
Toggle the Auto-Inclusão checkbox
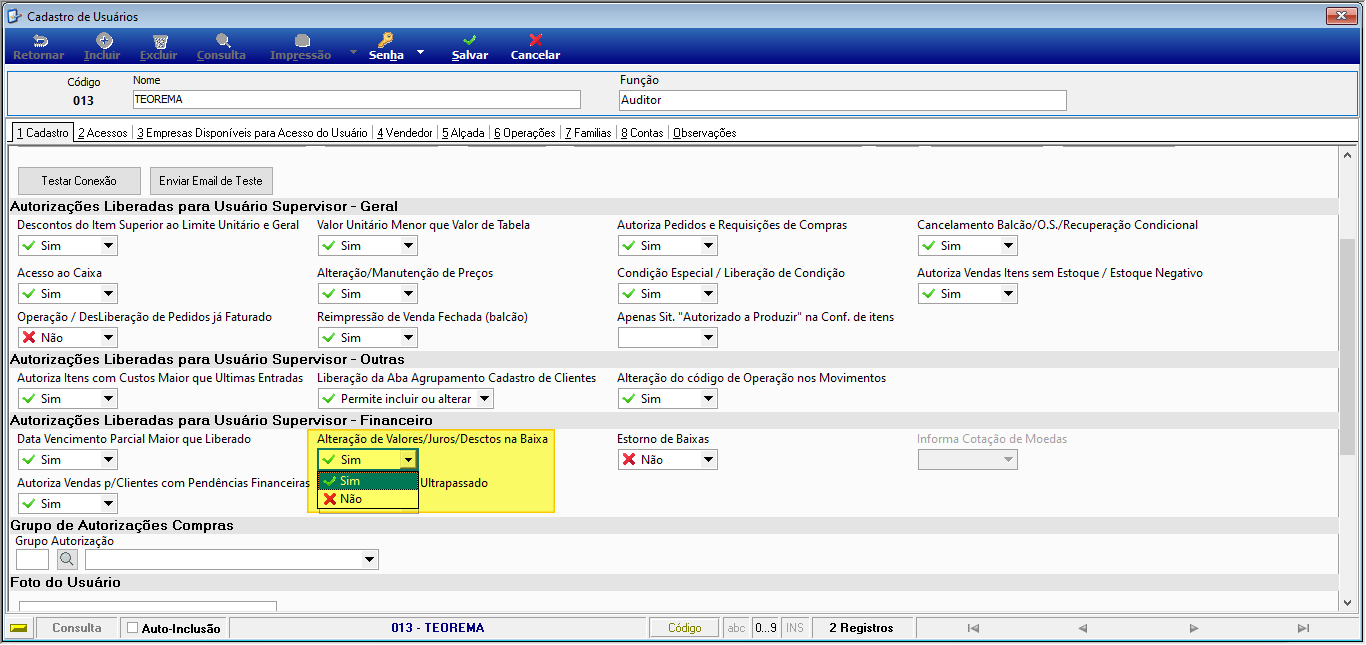tap(133, 628)
